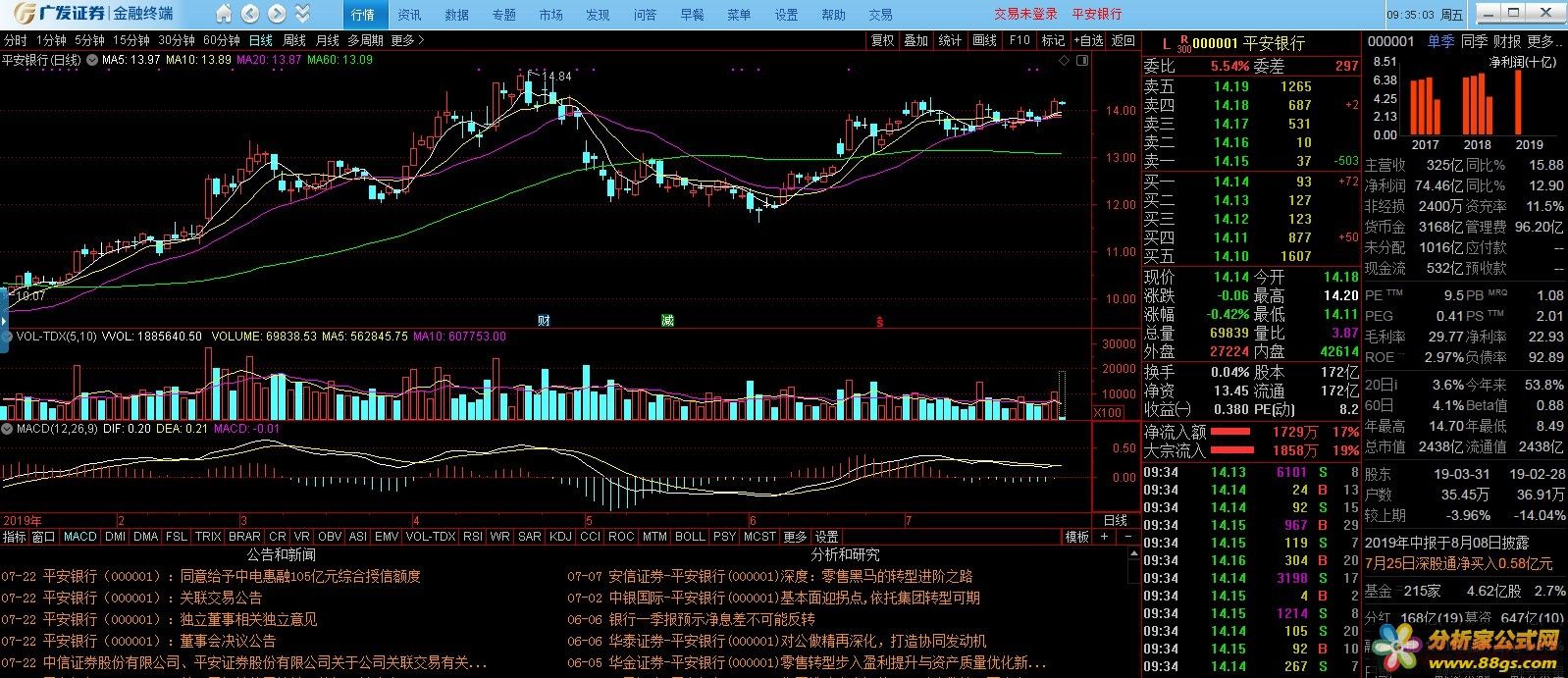This screenshot has width=1568, height=678.
Task: Select the 财报 financial tab
Action: coord(1507,41)
